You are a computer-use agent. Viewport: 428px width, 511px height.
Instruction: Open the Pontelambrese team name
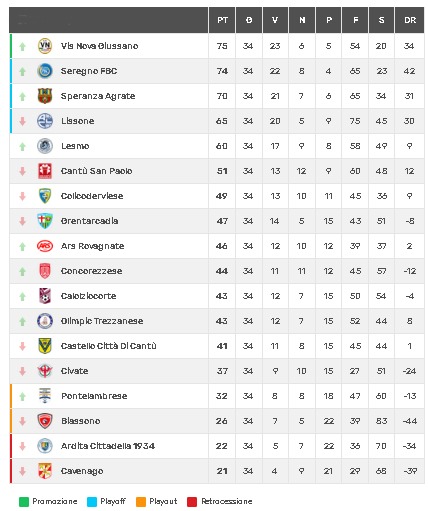[x=94, y=396]
